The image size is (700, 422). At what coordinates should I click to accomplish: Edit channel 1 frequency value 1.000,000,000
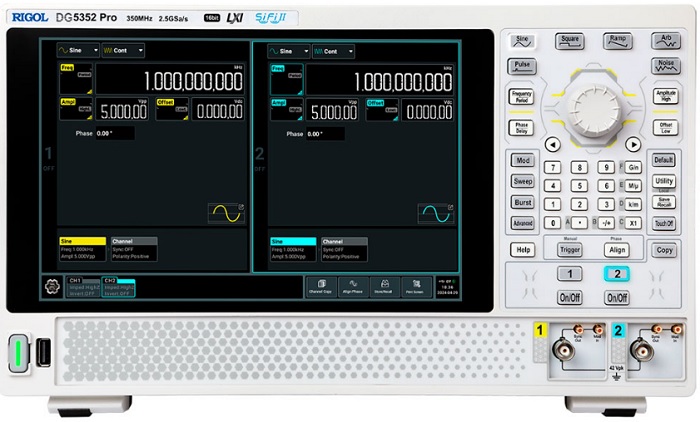coord(171,79)
